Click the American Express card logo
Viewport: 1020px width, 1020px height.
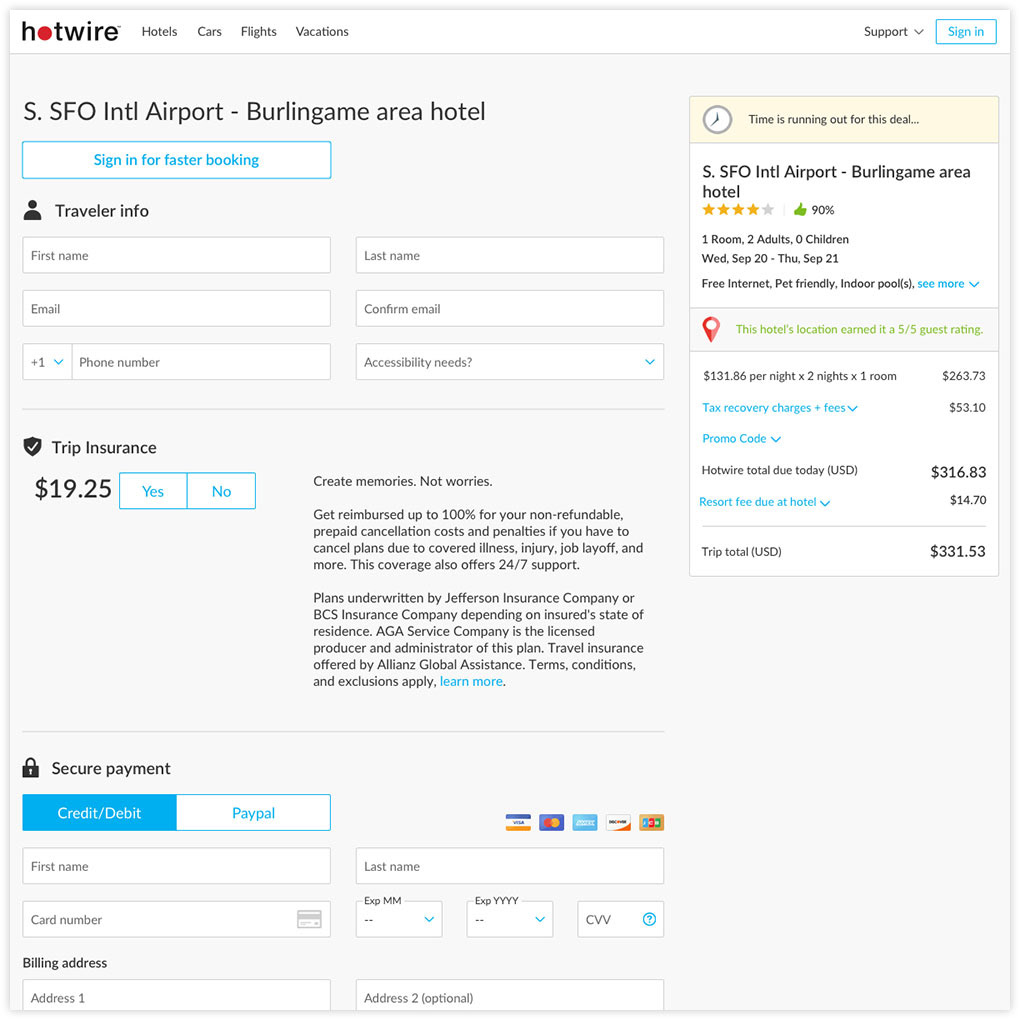(x=585, y=822)
